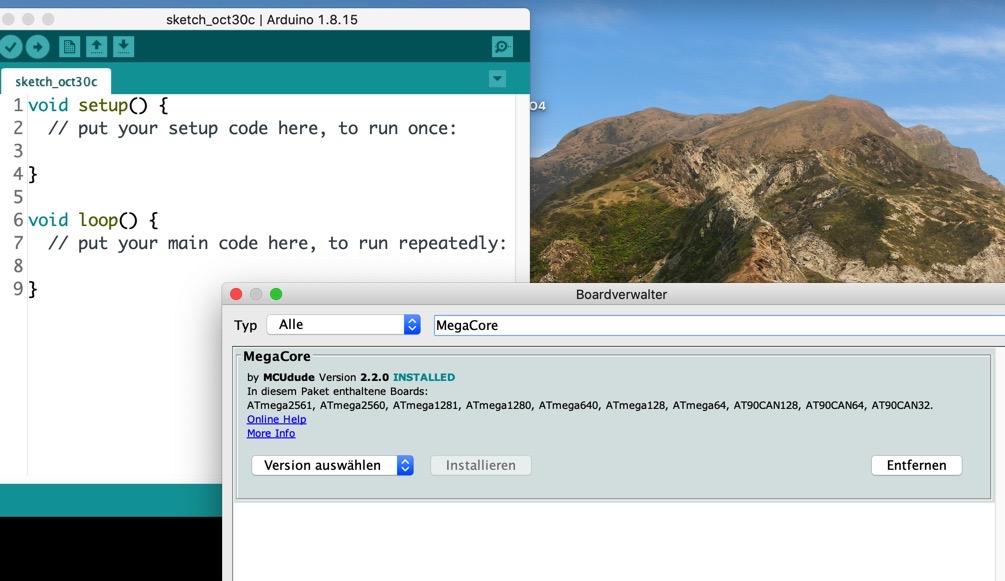
Task: Select the sketch_oct30c tab
Action: pyautogui.click(x=56, y=81)
